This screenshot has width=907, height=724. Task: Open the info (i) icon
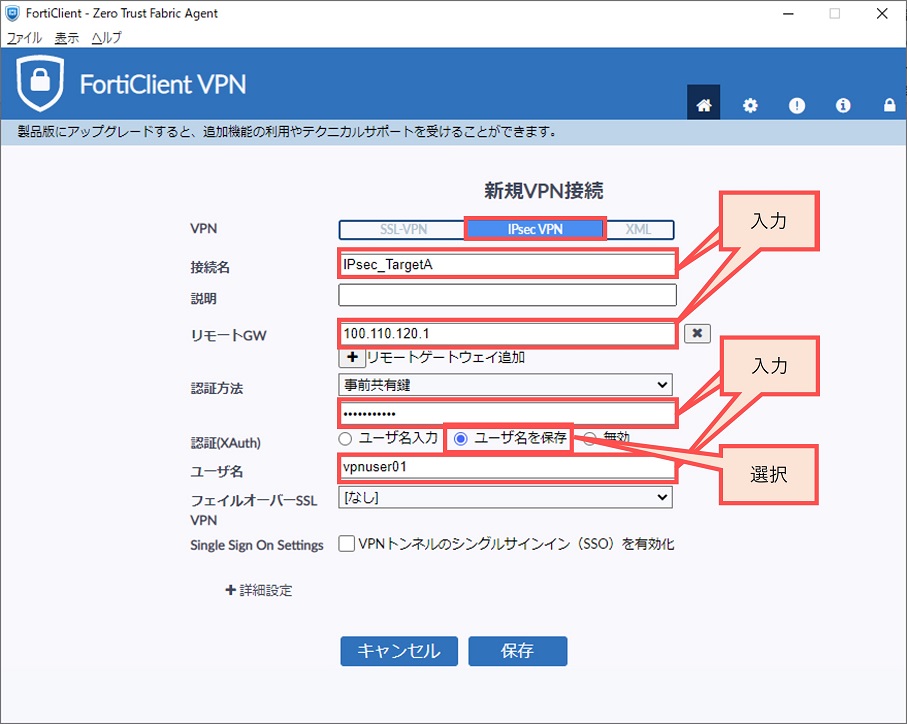pyautogui.click(x=843, y=105)
